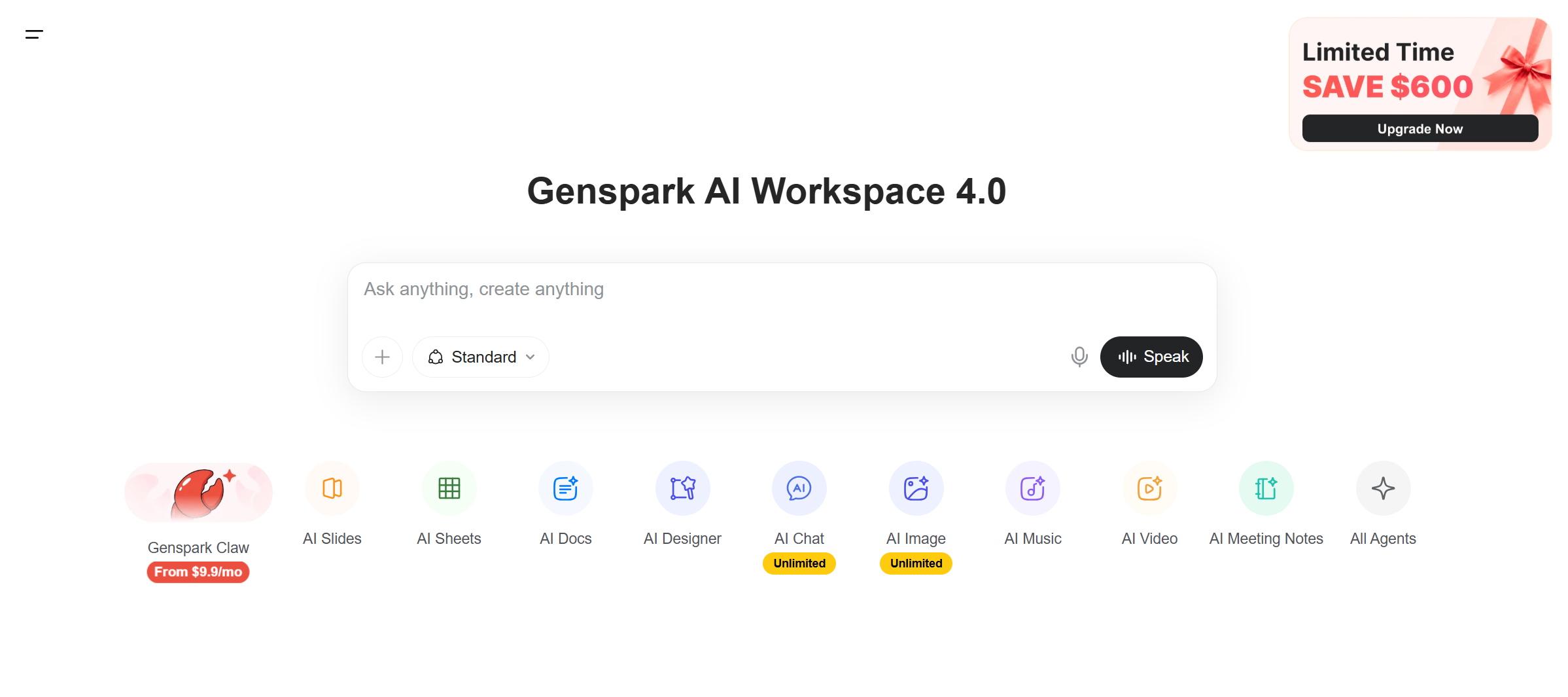Click the SAVE $600 promo text
This screenshot has width=1568, height=697.
[x=1387, y=86]
